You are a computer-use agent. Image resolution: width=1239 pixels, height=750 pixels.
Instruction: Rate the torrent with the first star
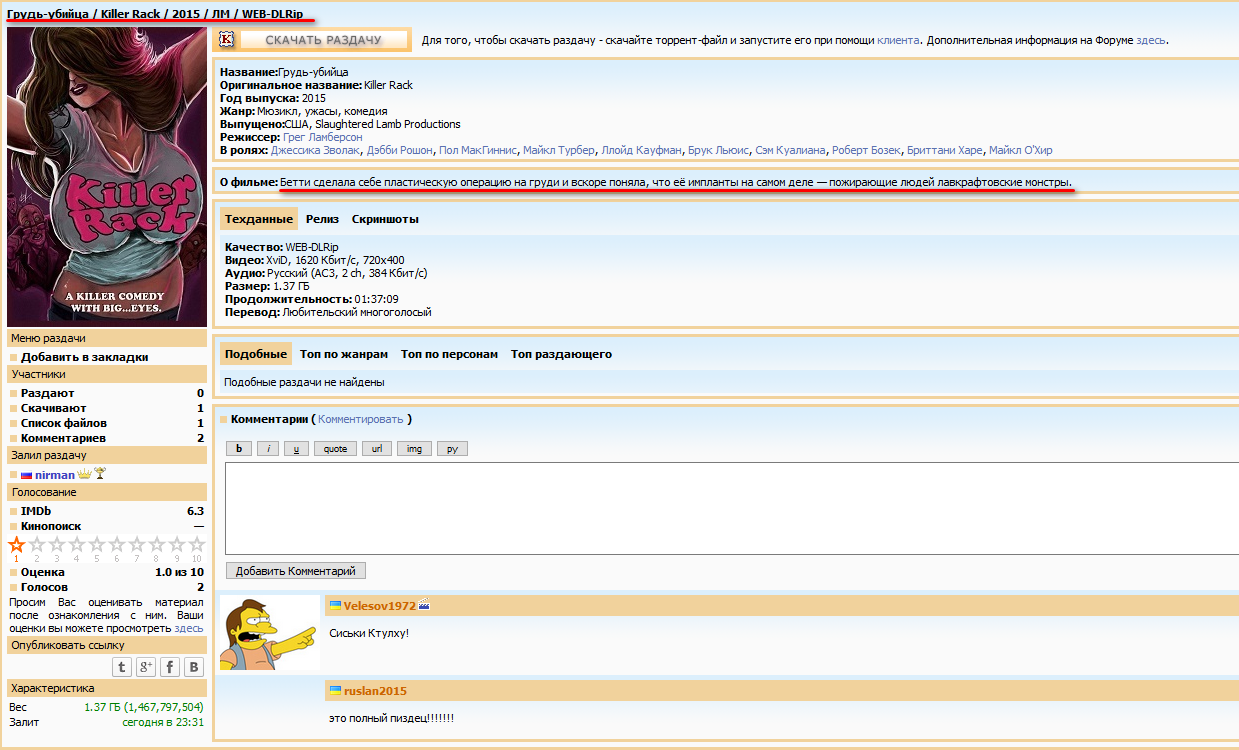17,545
